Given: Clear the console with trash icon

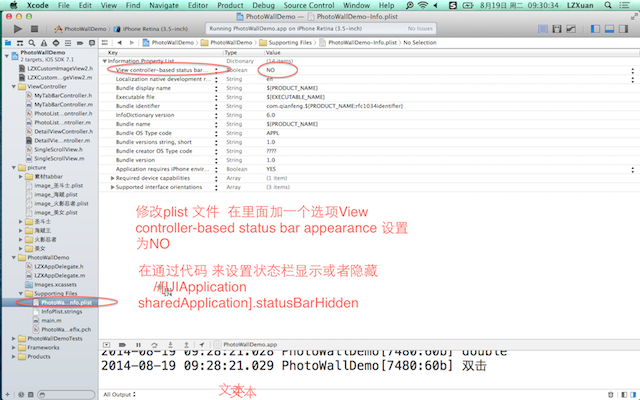Looking at the screenshot, I should point(611,394).
